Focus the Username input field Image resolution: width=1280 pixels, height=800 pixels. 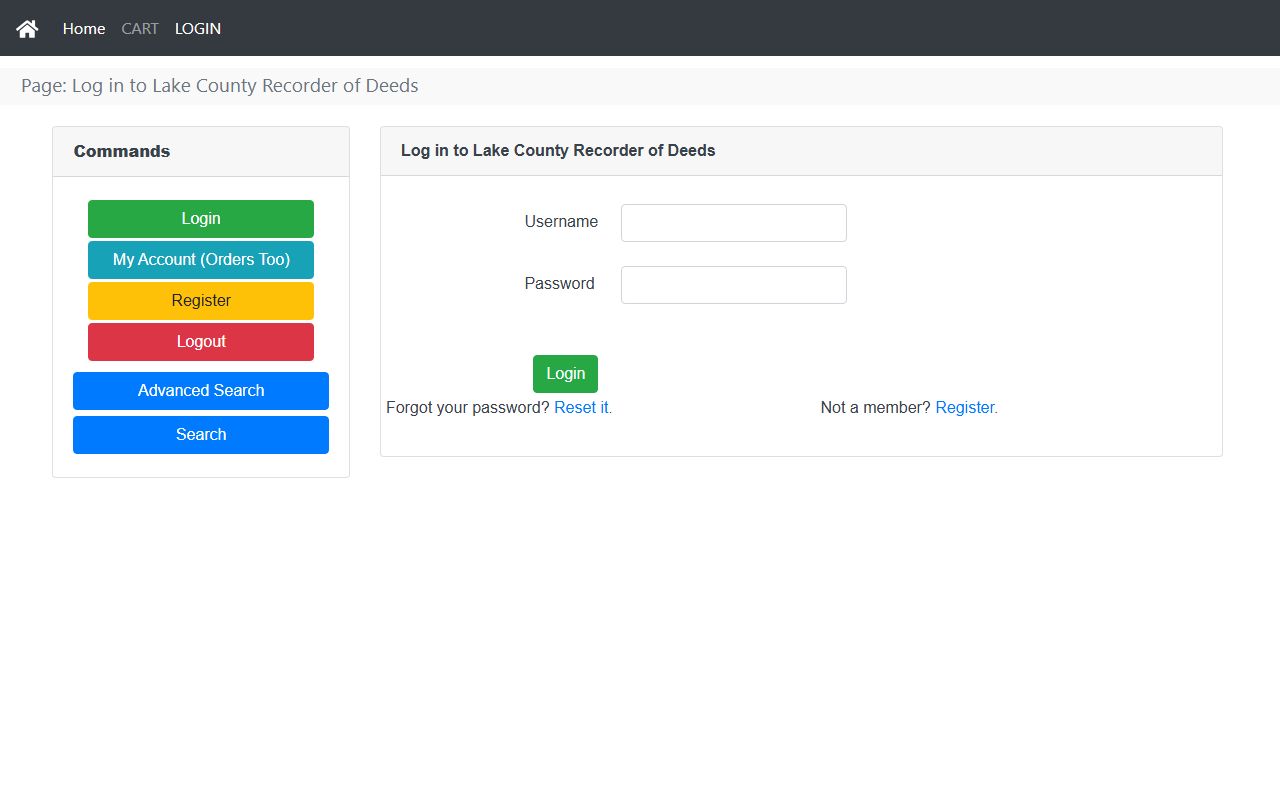coord(734,223)
